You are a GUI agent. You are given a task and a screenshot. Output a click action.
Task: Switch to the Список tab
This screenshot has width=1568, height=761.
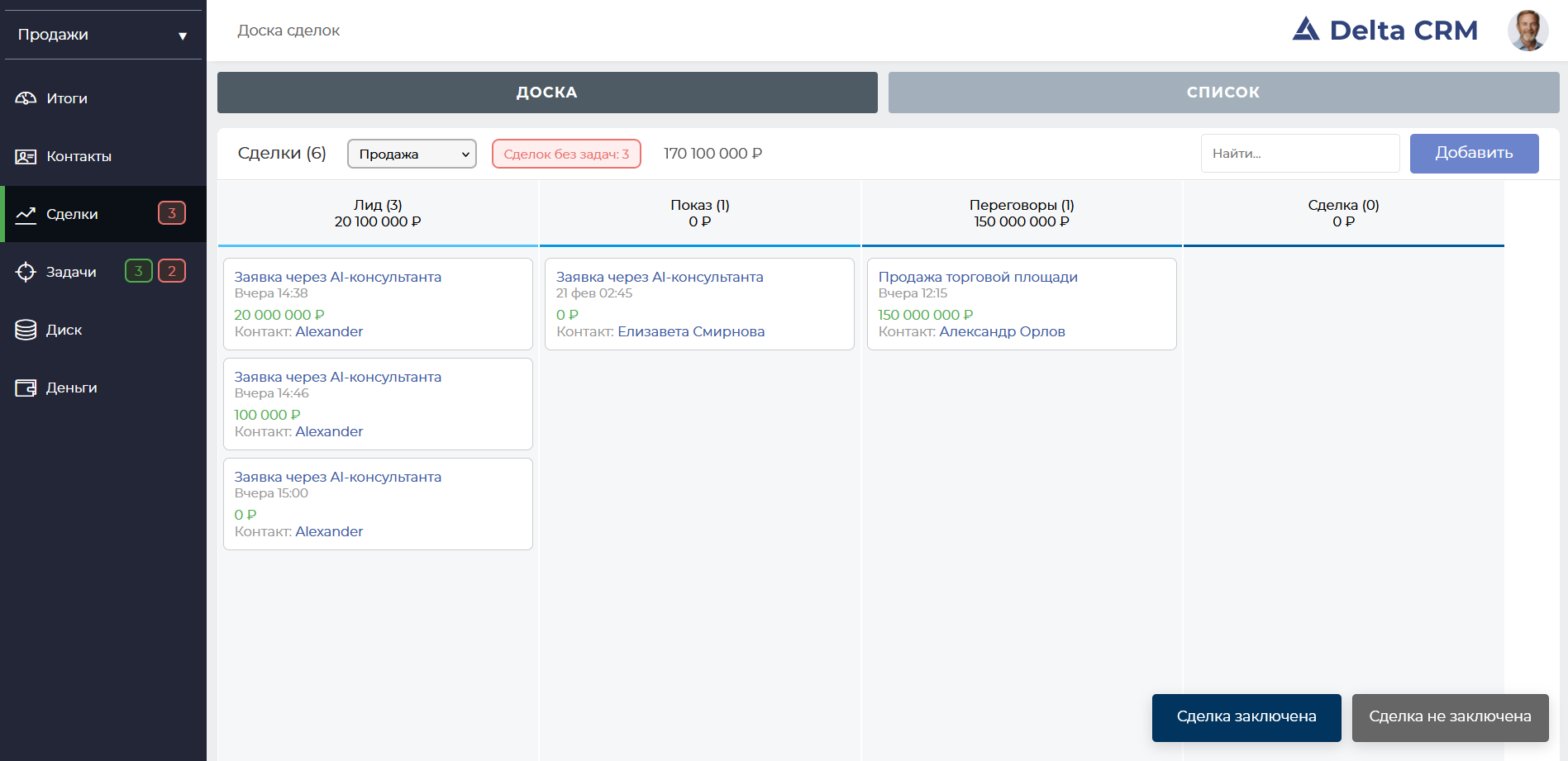click(1223, 93)
